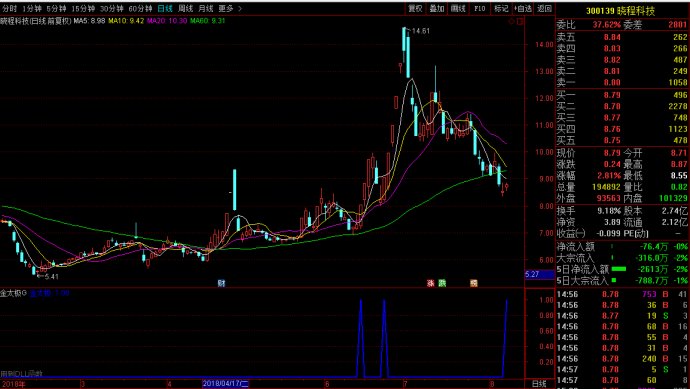Image resolution: width=690 pixels, height=389 pixels.
Task: Click the 财 financial marker icon
Action: [221, 283]
